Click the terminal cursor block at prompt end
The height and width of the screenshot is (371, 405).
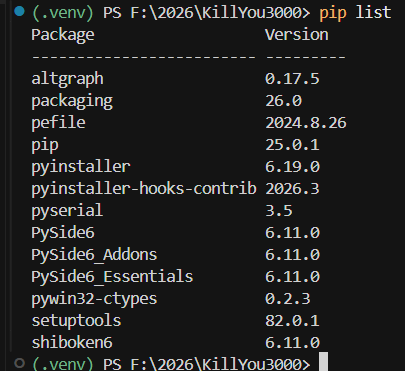tap(323, 362)
